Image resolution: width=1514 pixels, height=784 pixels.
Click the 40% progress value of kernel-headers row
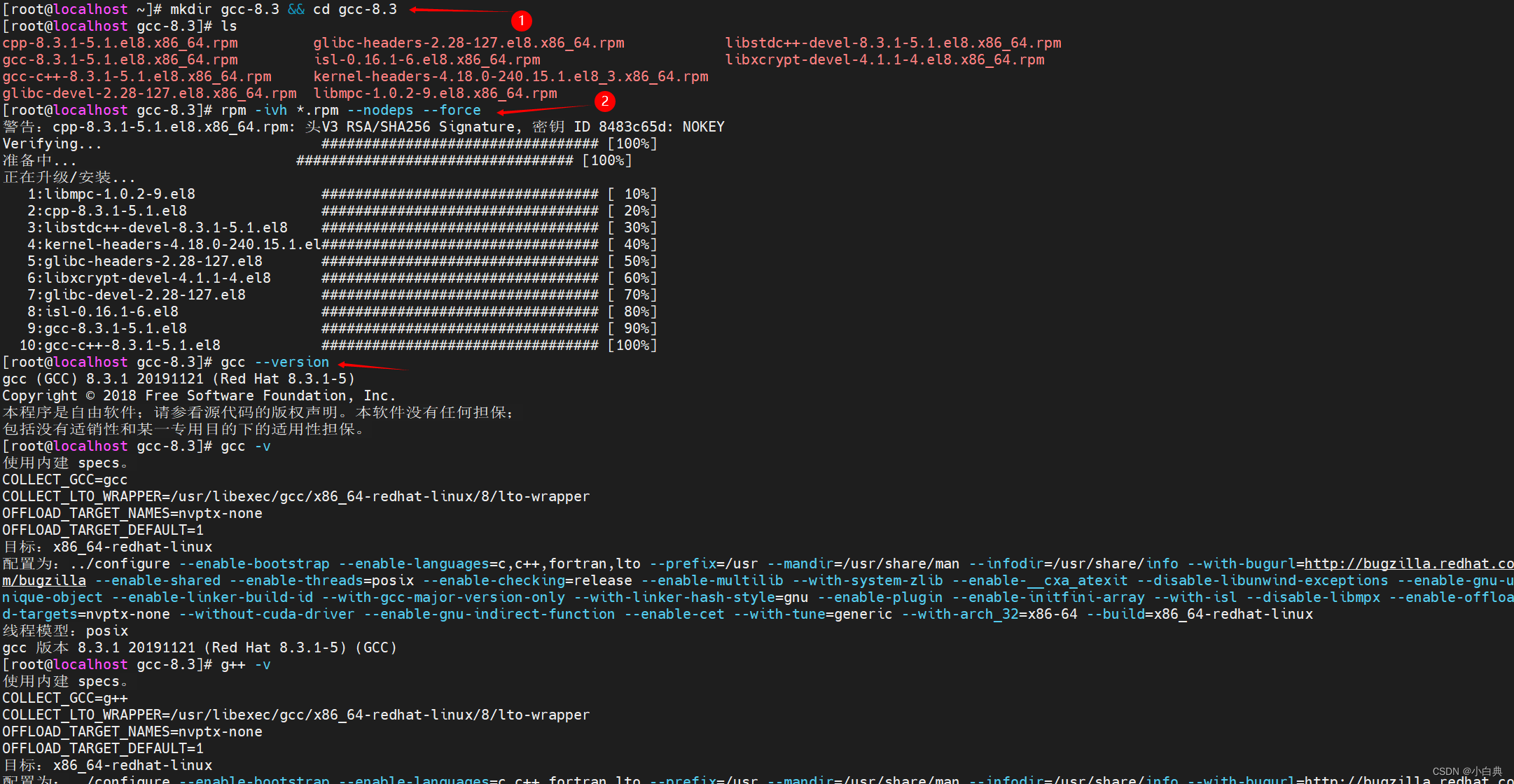pyautogui.click(x=637, y=244)
